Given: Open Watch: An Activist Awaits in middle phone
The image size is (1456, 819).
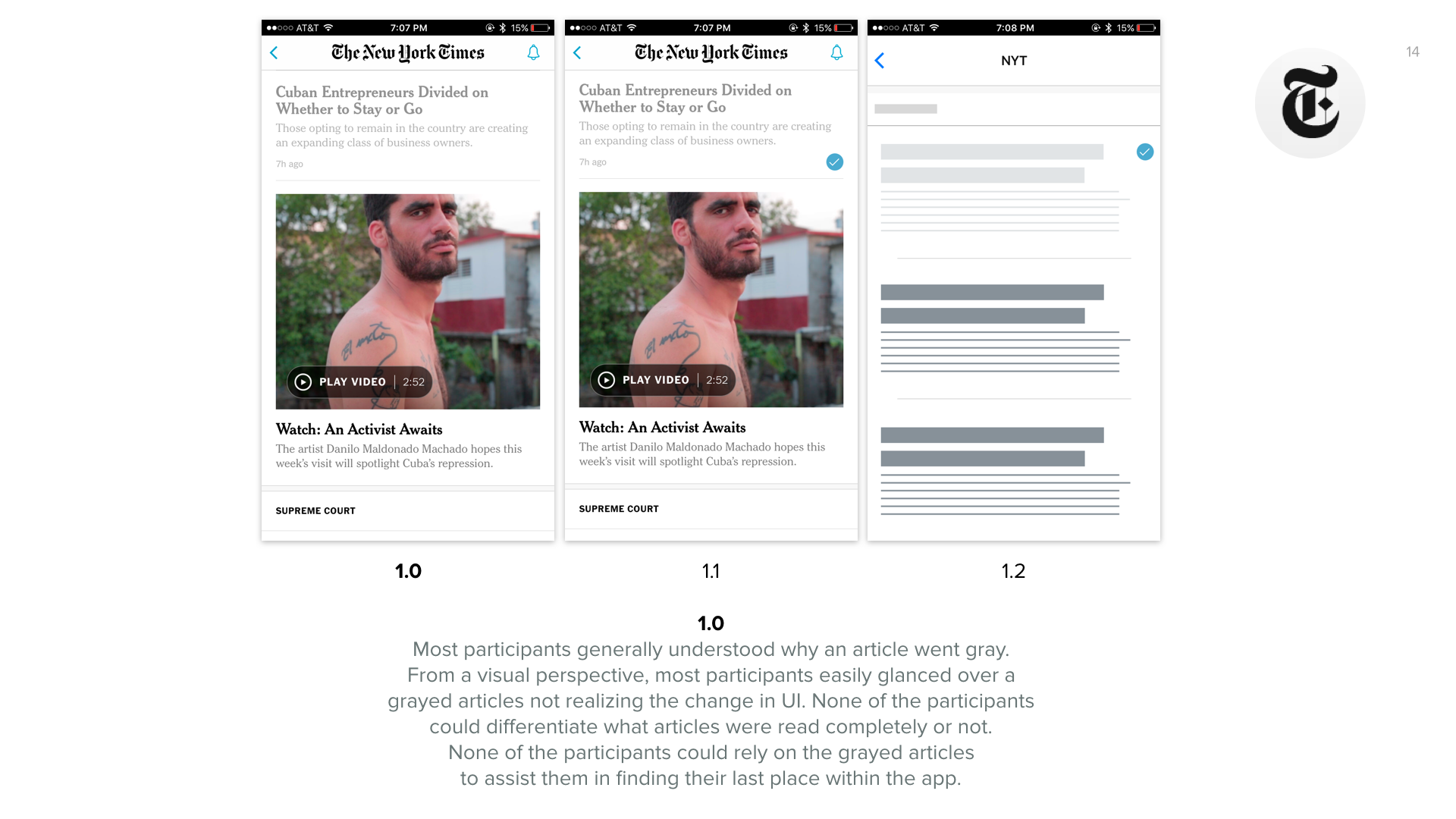Looking at the screenshot, I should coord(662,428).
